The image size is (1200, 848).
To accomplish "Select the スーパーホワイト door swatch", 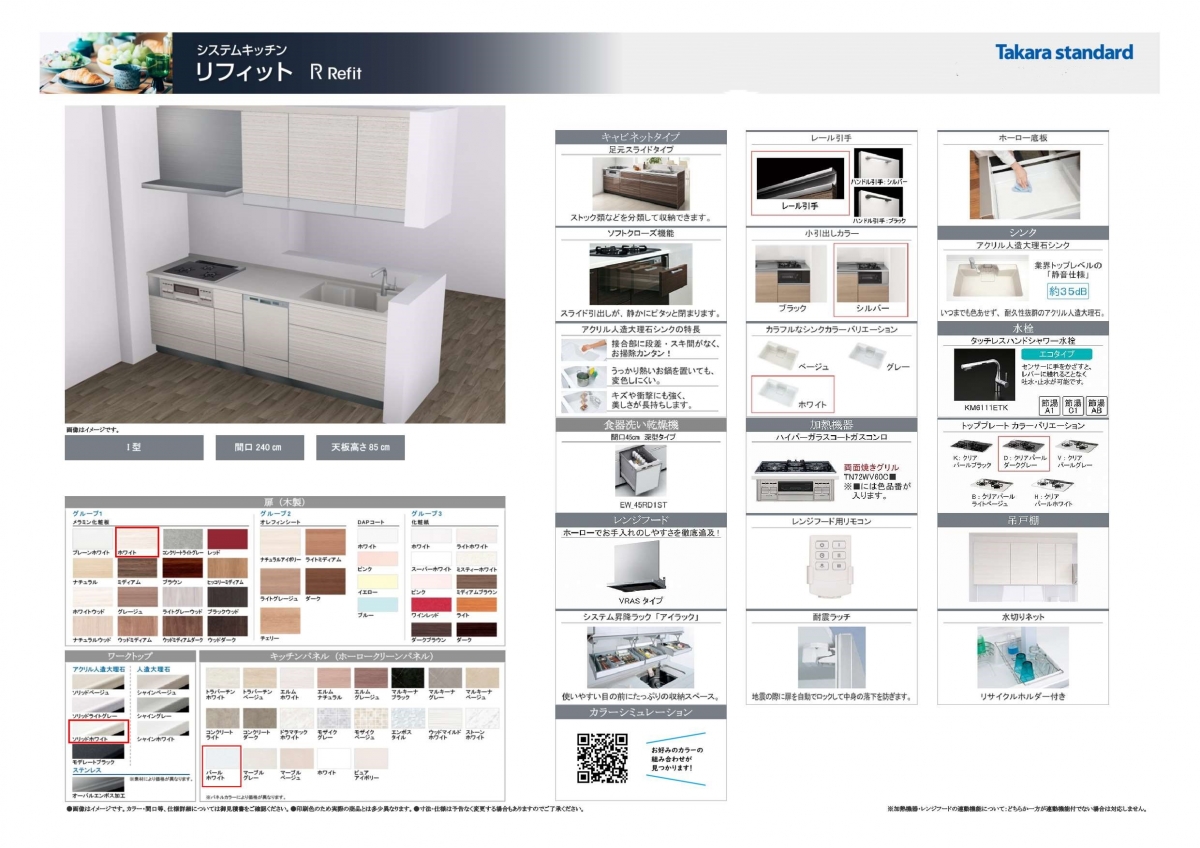I will [431, 558].
